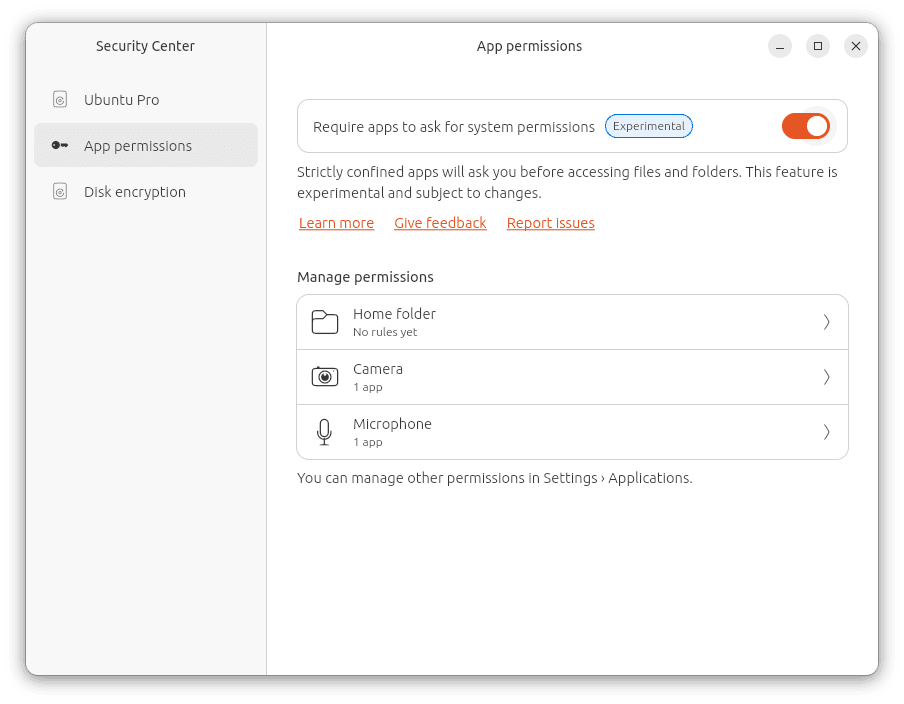The image size is (904, 704).
Task: Expand the Microphone row arrow
Action: (x=827, y=431)
